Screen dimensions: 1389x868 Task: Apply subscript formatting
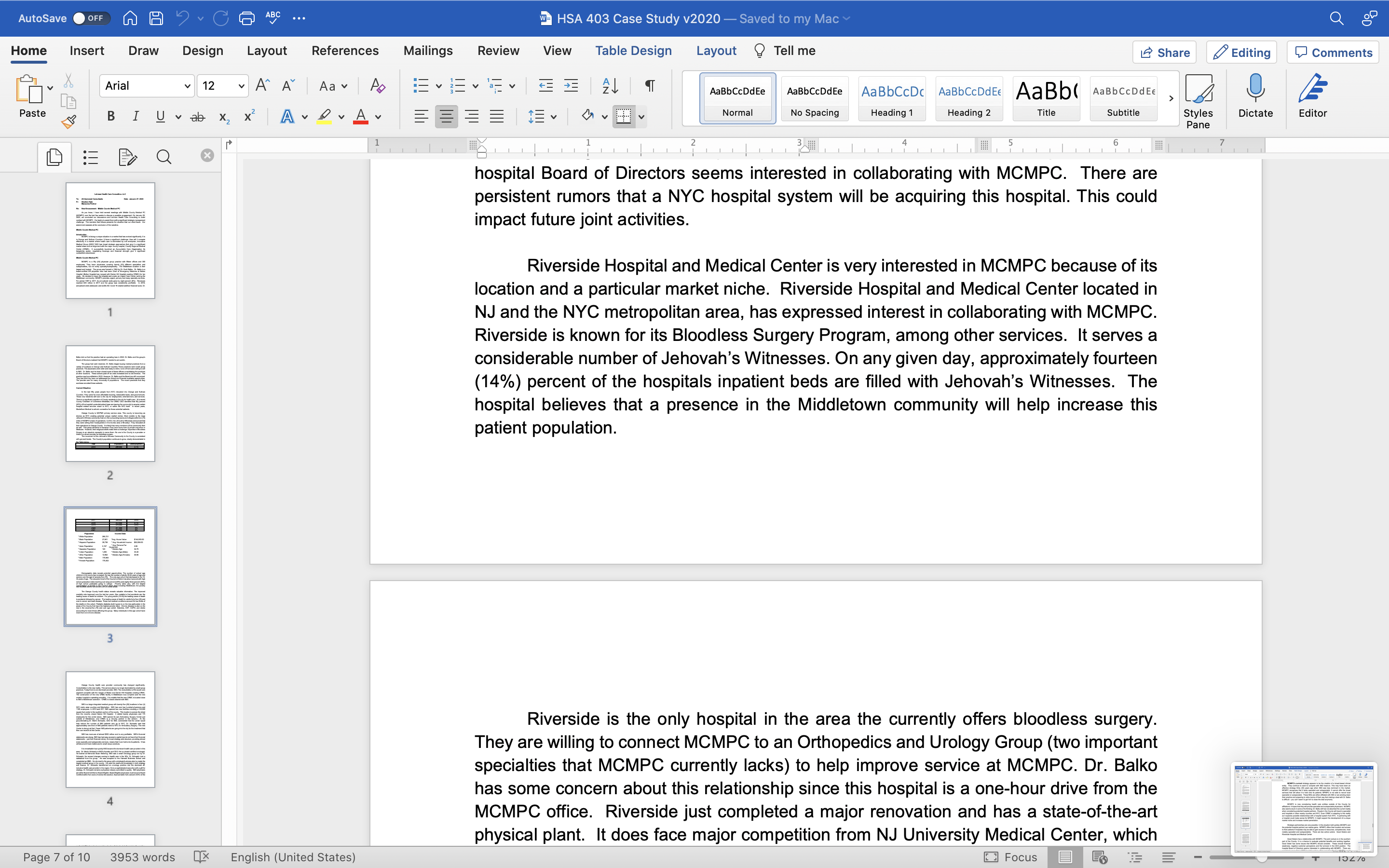[x=224, y=117]
